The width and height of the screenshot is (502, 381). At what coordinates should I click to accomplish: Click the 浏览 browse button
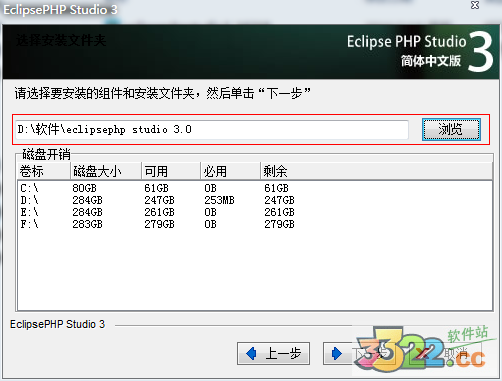click(451, 129)
